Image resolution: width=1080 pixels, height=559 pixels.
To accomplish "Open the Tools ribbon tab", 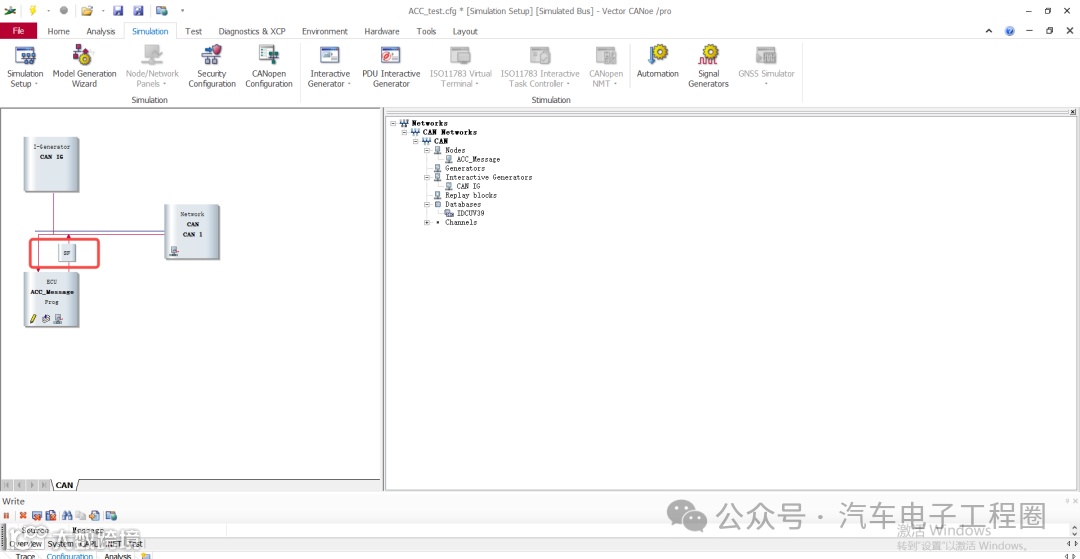I will [426, 31].
